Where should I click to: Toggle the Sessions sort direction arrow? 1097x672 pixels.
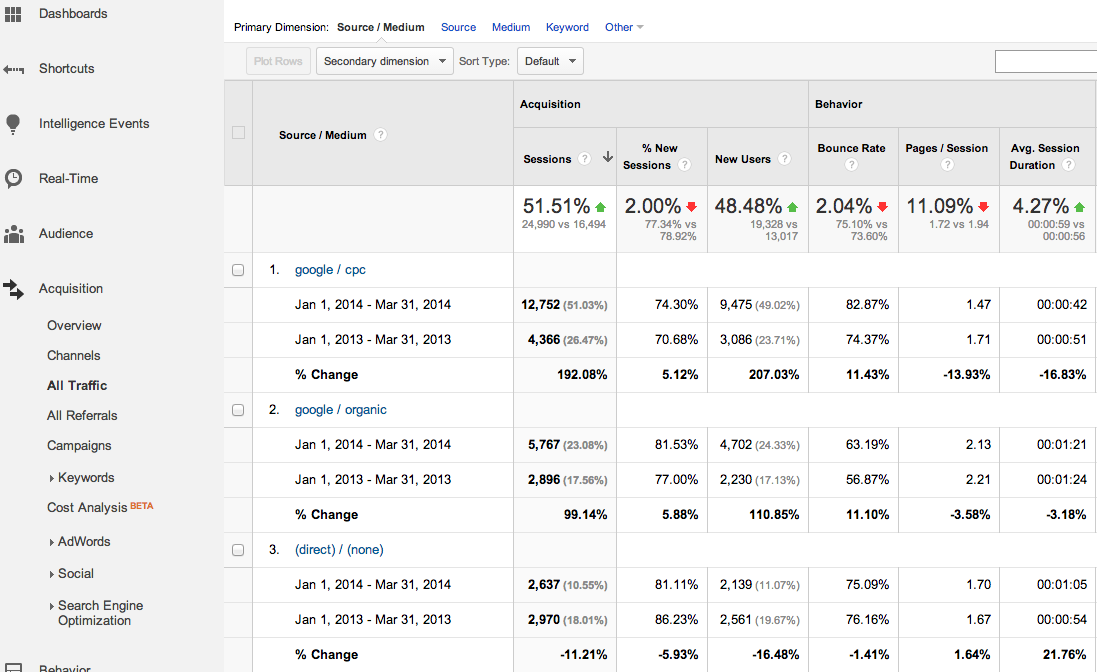pyautogui.click(x=607, y=158)
